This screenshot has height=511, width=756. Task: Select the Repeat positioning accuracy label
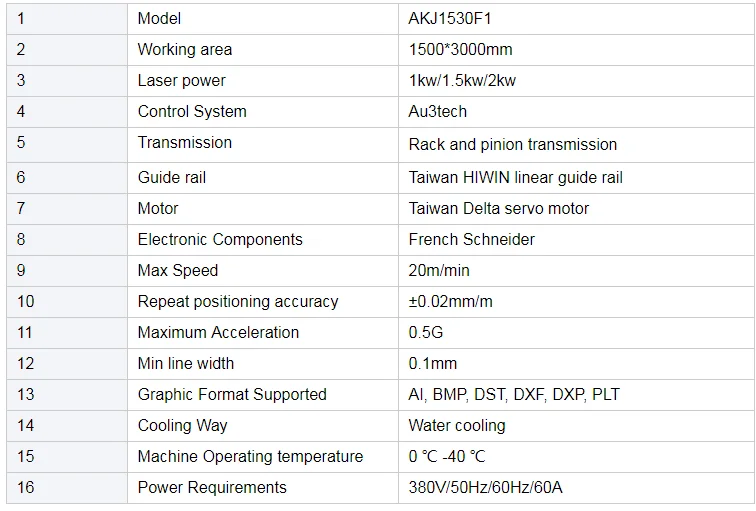(x=238, y=301)
